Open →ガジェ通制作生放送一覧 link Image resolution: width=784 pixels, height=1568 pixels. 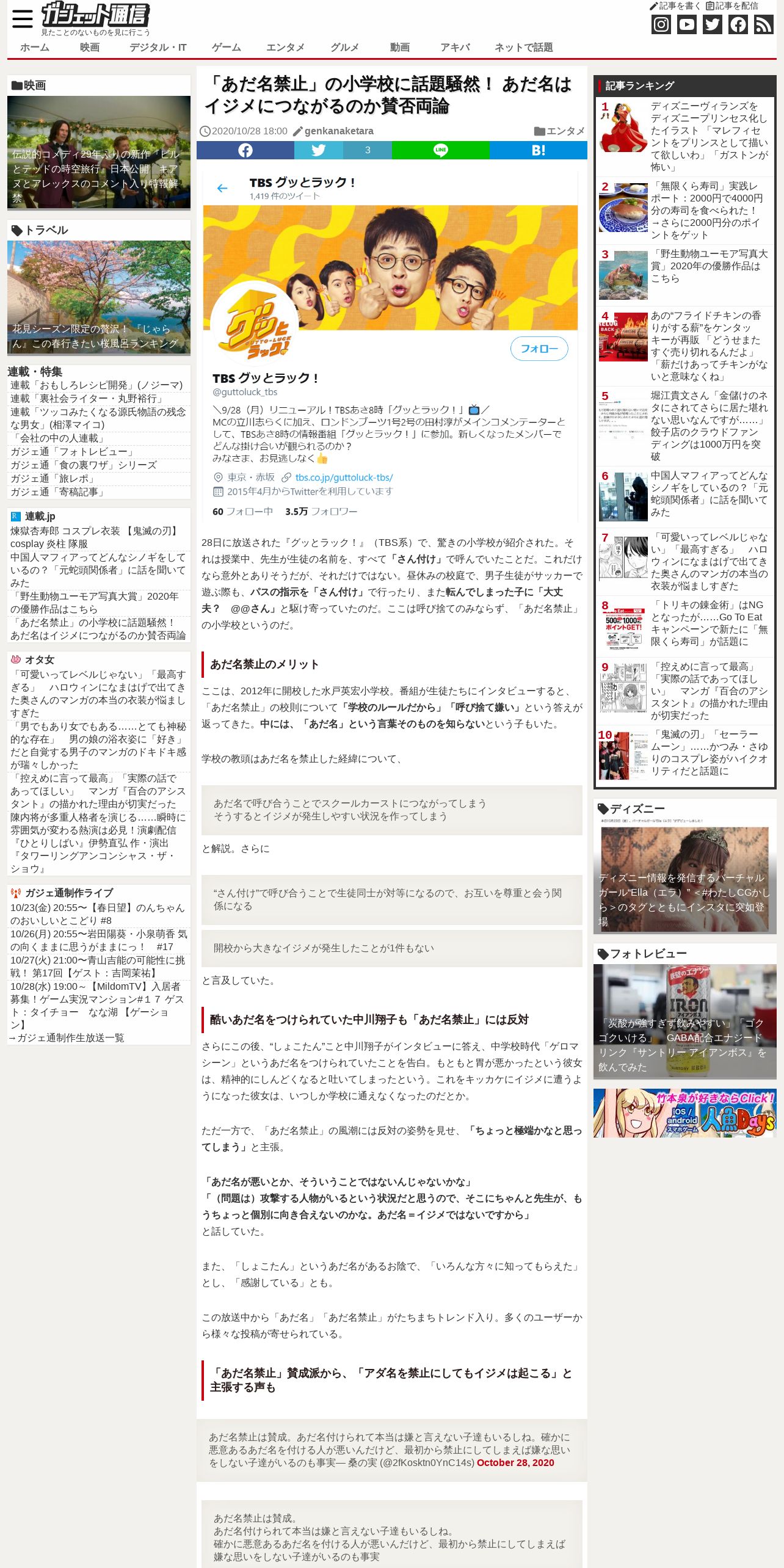[x=66, y=1037]
